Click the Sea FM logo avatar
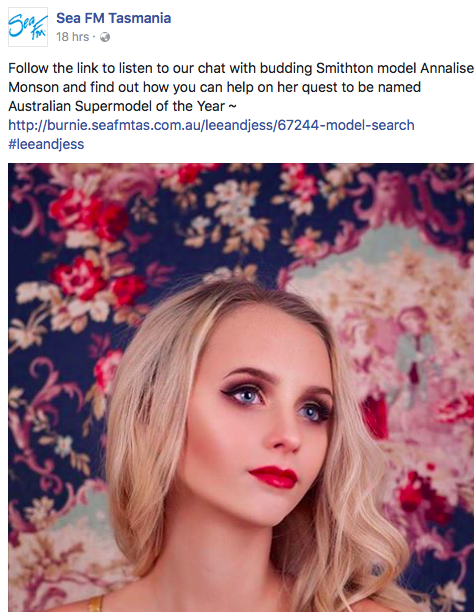 point(28,27)
